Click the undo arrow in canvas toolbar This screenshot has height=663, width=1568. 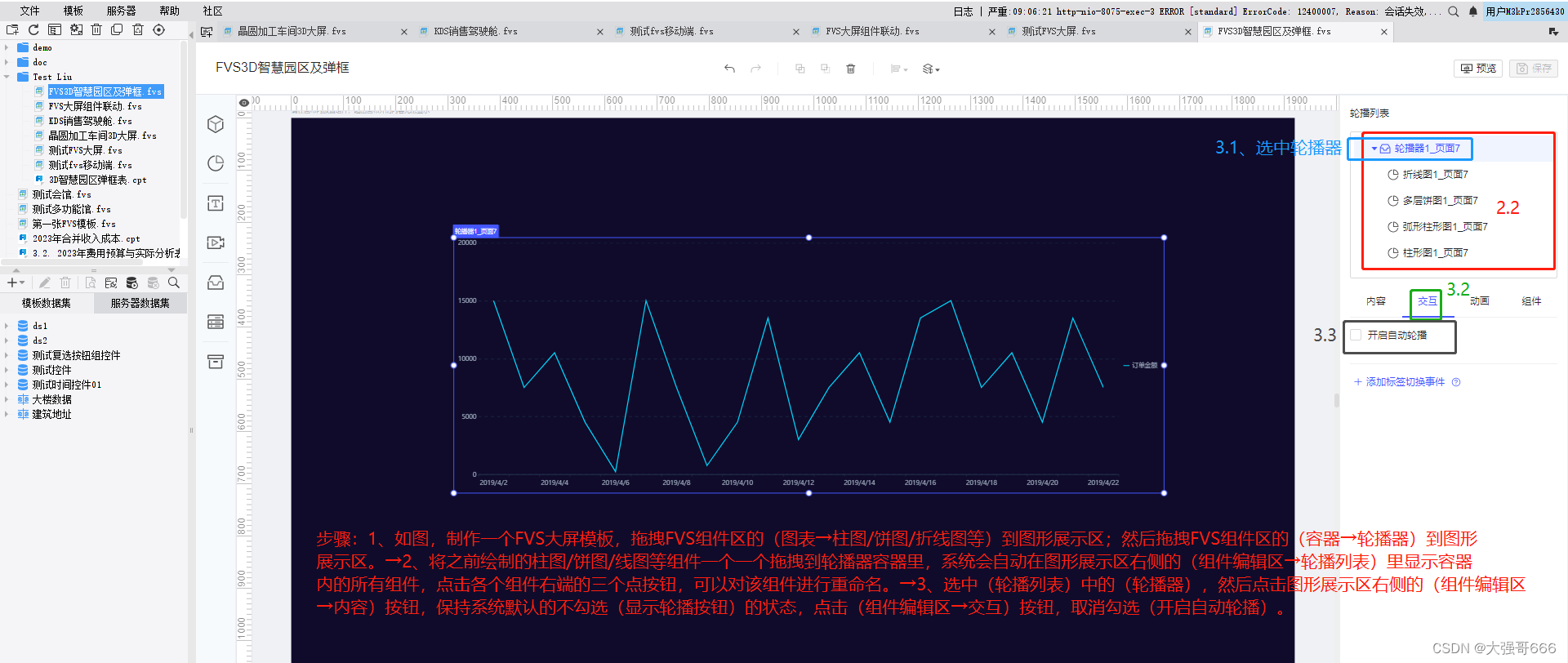pyautogui.click(x=729, y=69)
